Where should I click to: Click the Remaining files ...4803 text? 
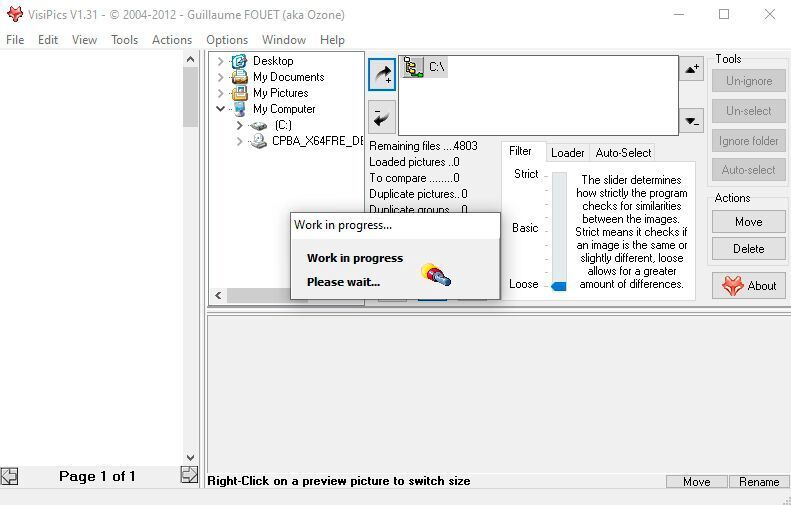coord(423,146)
